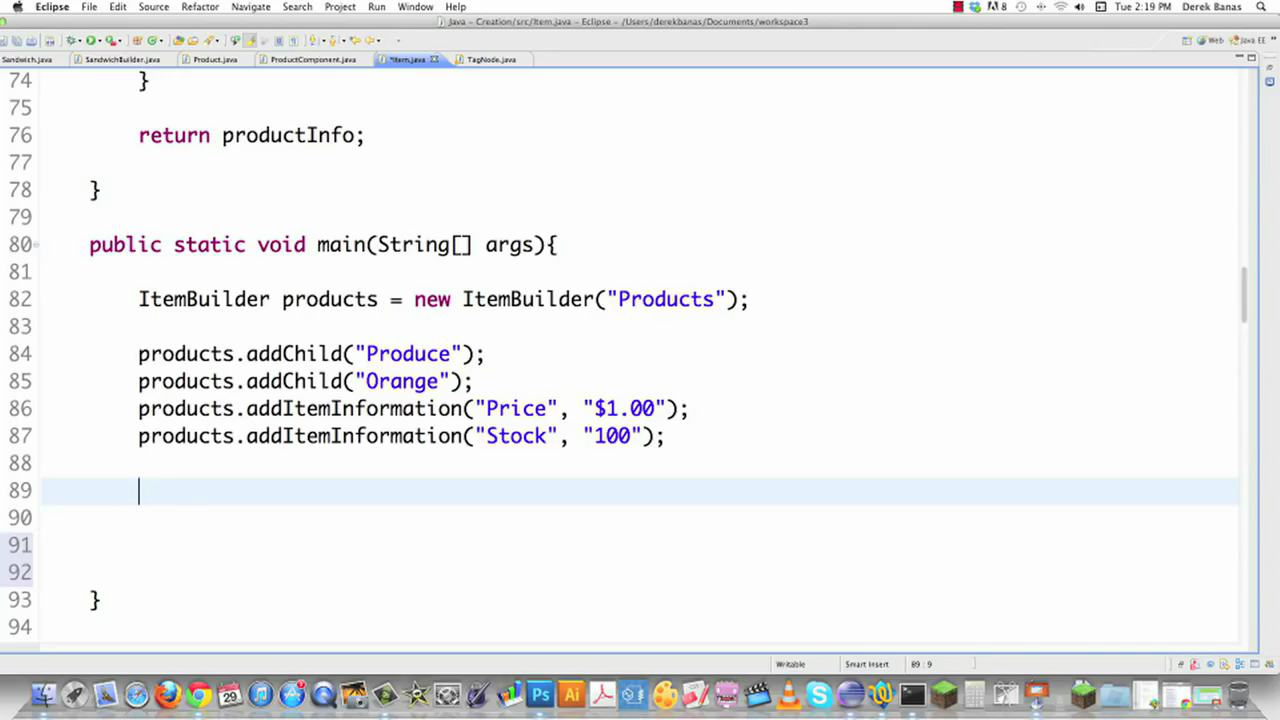Click the Run External Tools icon
Screen dimensions: 1280x720
point(111,40)
